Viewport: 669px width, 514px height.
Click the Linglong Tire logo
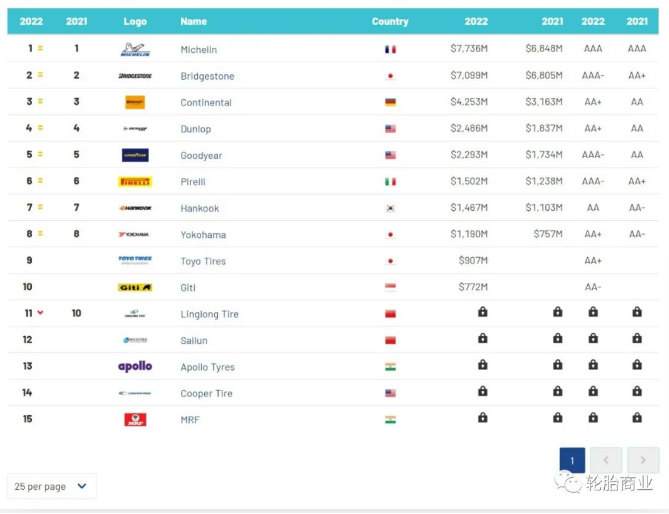coord(135,314)
